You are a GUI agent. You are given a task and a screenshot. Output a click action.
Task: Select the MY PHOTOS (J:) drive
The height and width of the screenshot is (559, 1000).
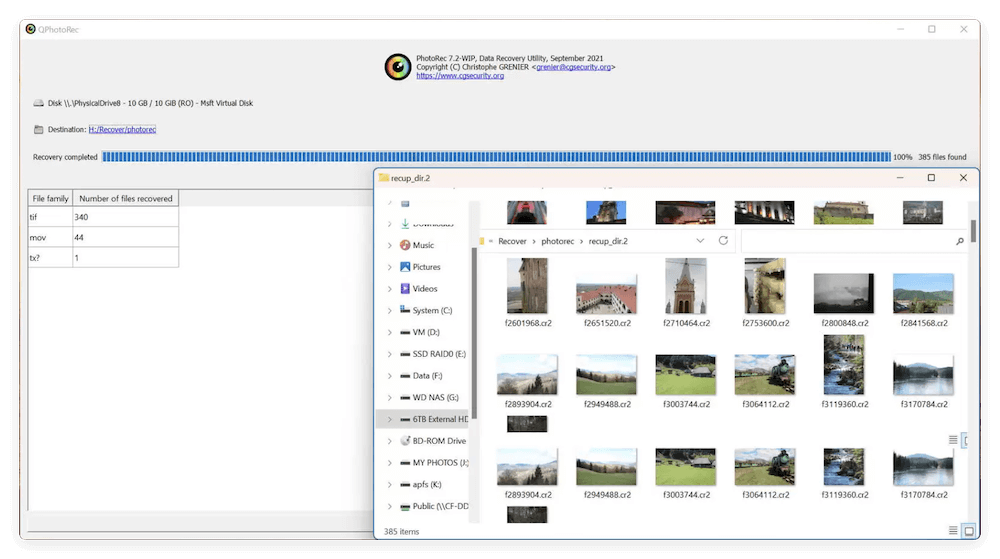pos(434,463)
